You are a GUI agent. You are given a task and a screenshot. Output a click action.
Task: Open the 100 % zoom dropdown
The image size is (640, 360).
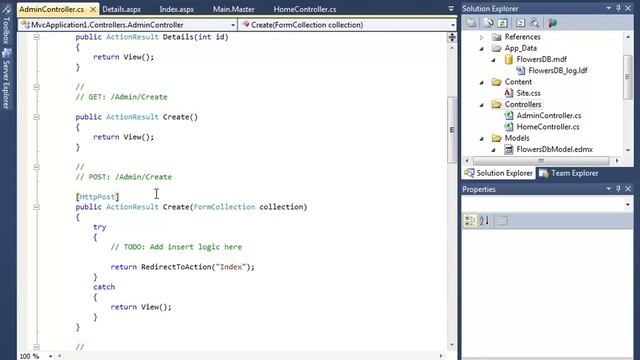click(50, 356)
